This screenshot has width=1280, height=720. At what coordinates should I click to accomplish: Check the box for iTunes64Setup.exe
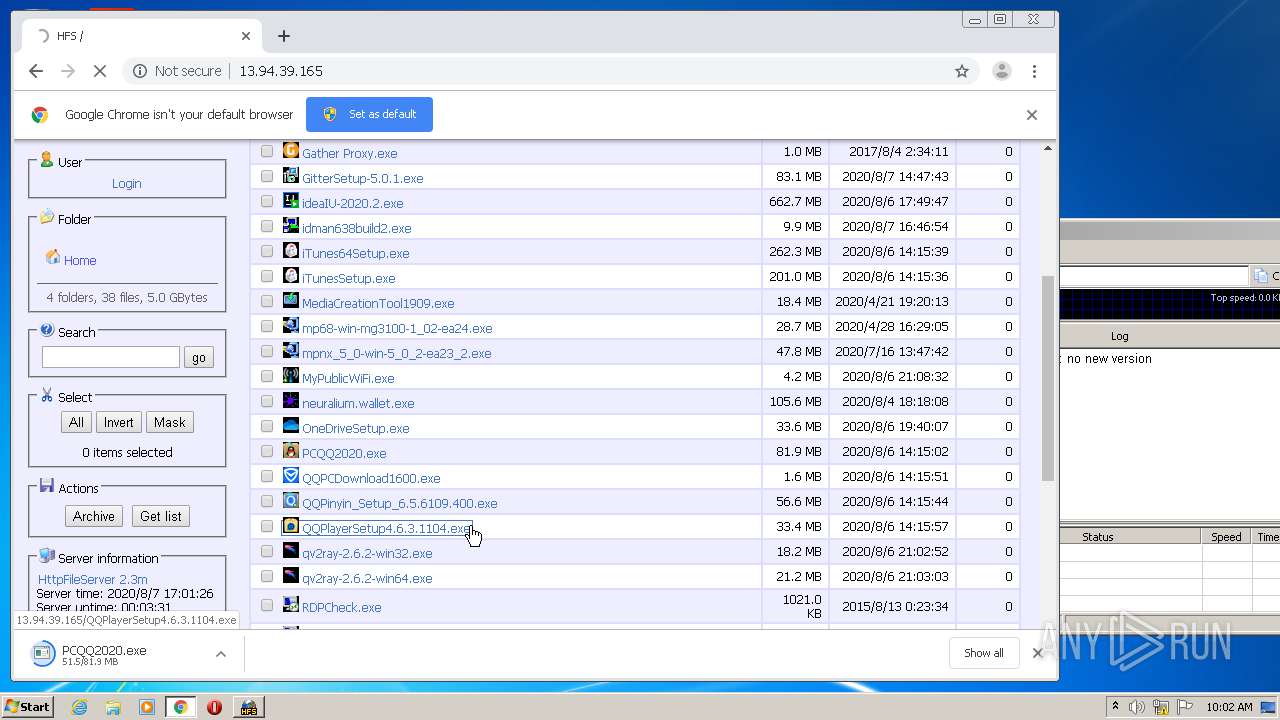(267, 252)
